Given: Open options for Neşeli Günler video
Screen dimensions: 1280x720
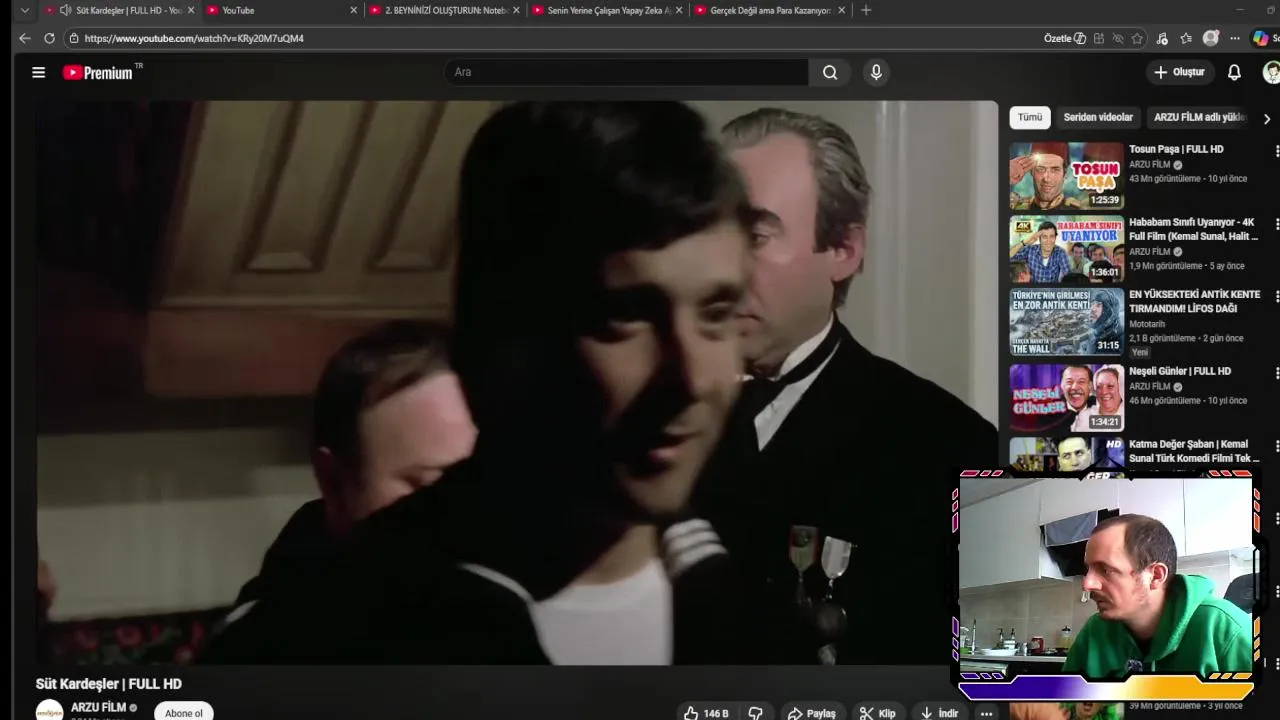Looking at the screenshot, I should [1276, 373].
